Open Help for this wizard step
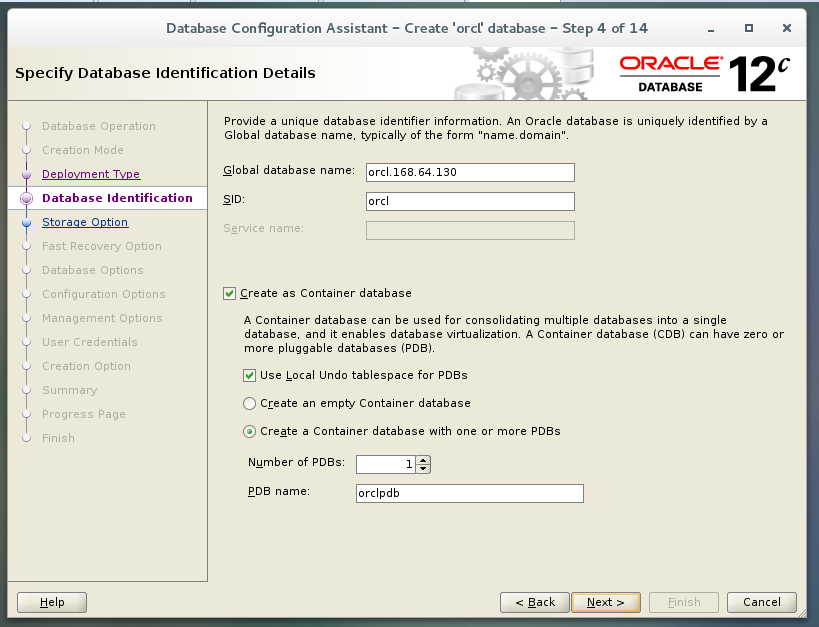This screenshot has height=627, width=819. click(51, 602)
